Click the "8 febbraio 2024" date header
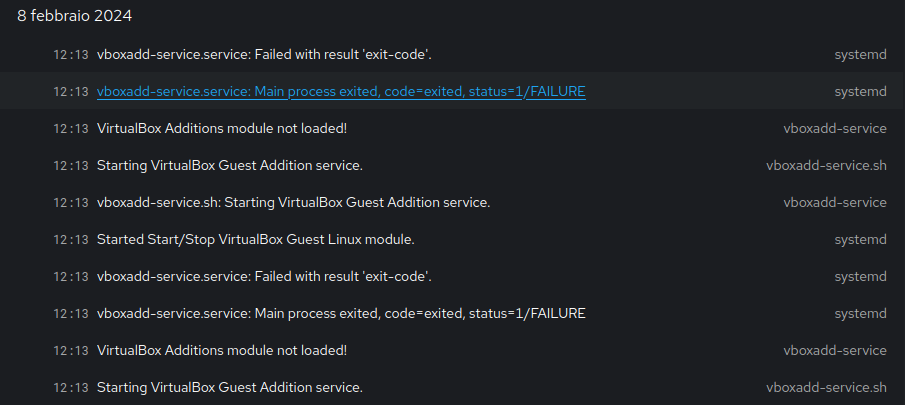 pyautogui.click(x=74, y=16)
